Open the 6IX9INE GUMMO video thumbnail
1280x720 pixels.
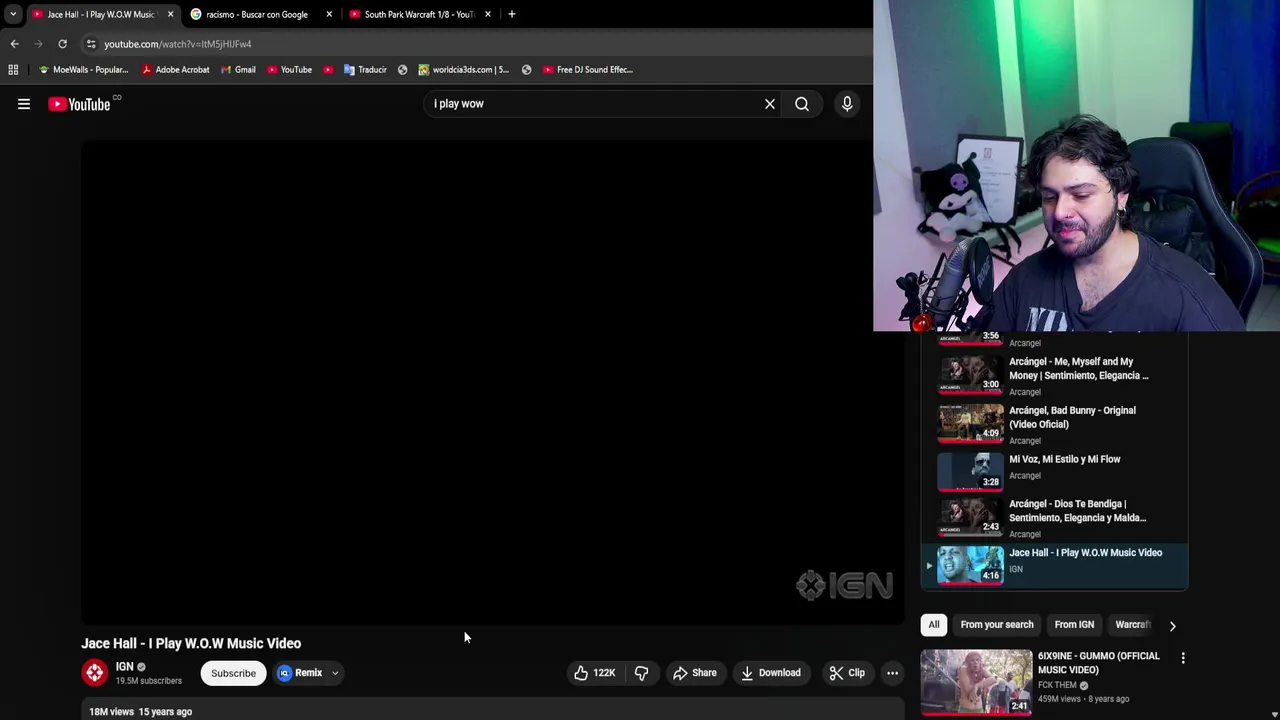coord(977,681)
